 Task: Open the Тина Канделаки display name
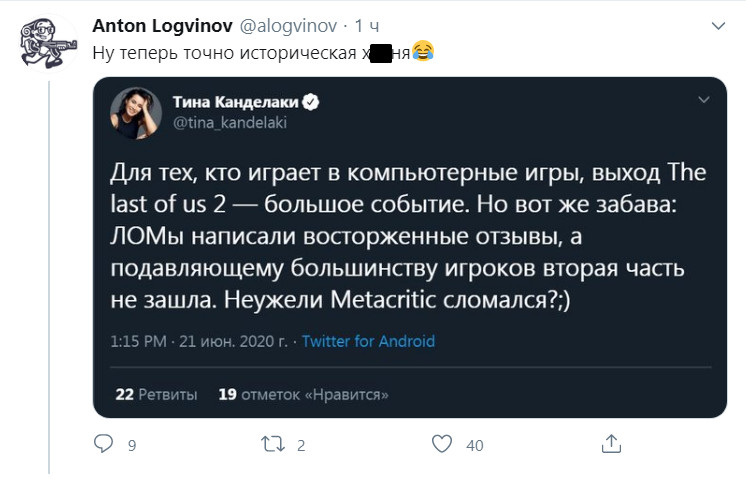click(236, 102)
